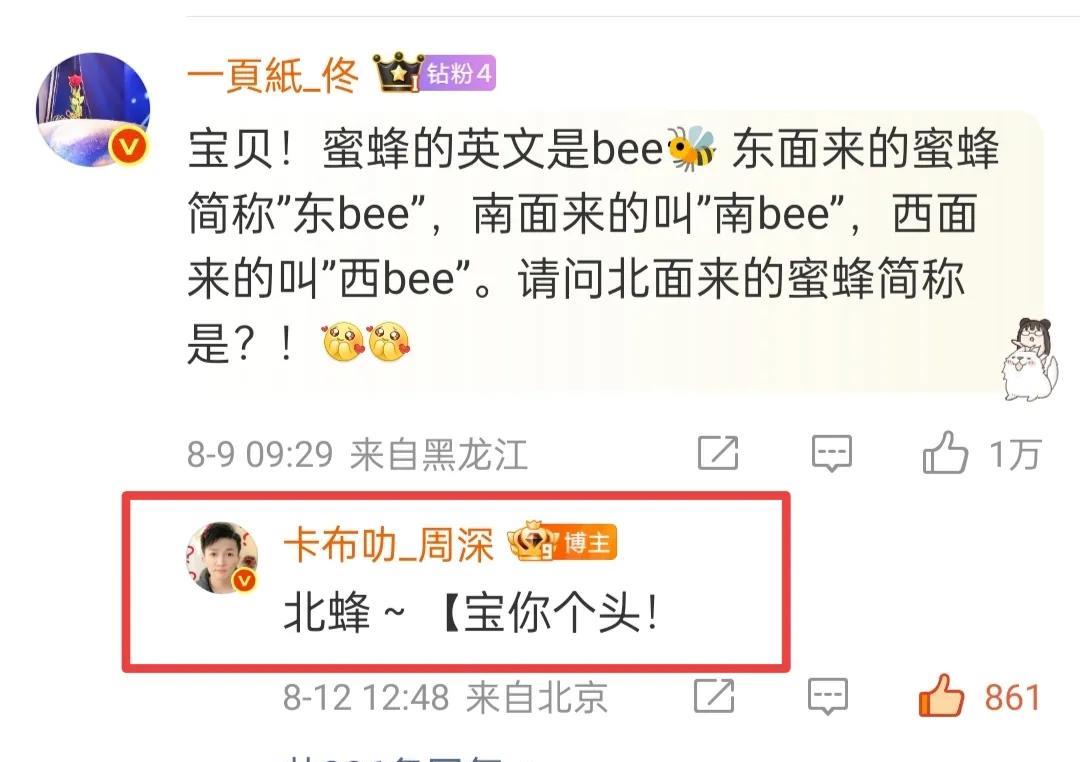Reply to the 北蜂 comment via comment icon
This screenshot has height=762, width=1080.
pos(827,696)
